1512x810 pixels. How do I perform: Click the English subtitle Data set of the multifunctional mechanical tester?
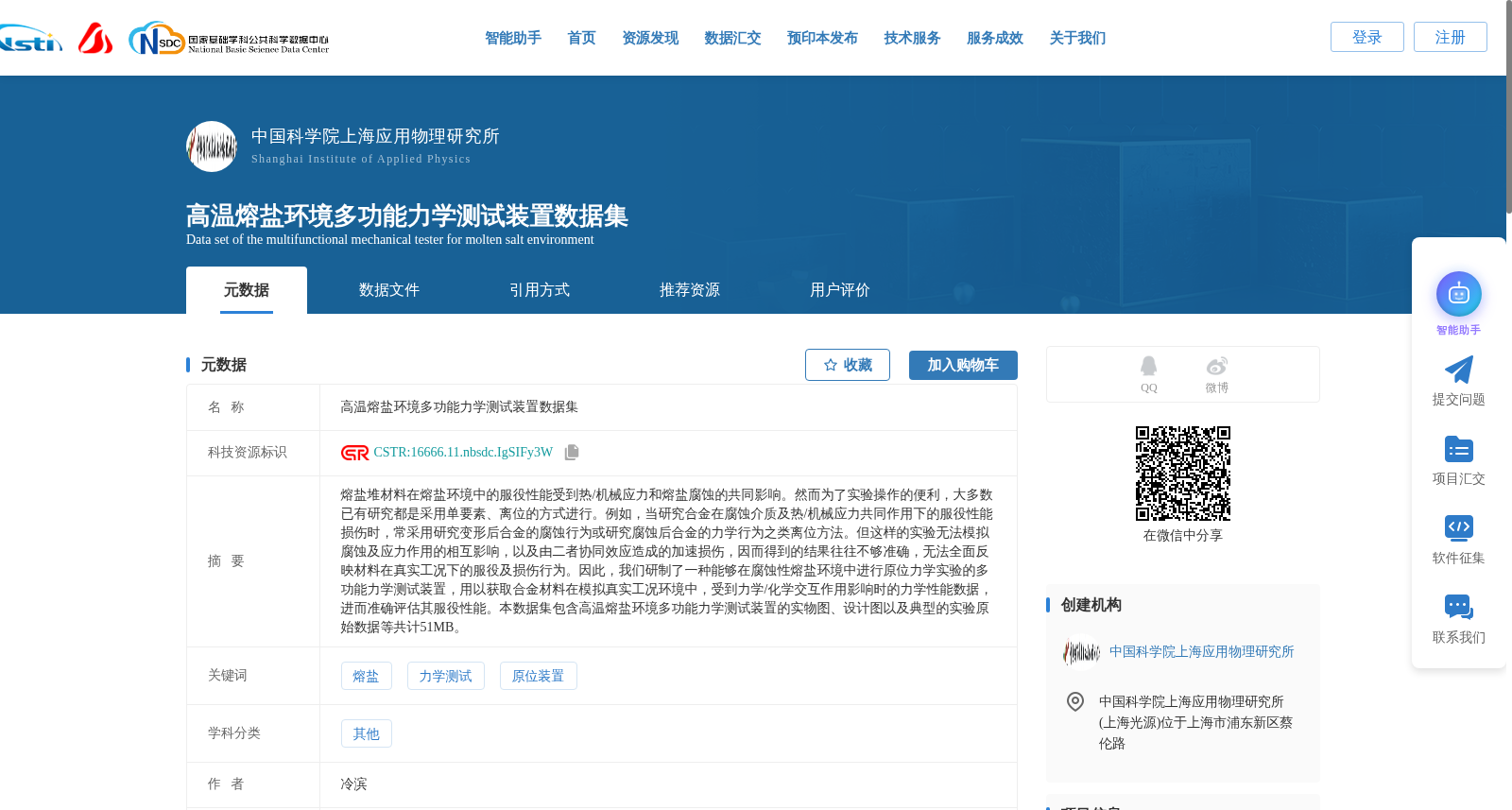click(390, 240)
